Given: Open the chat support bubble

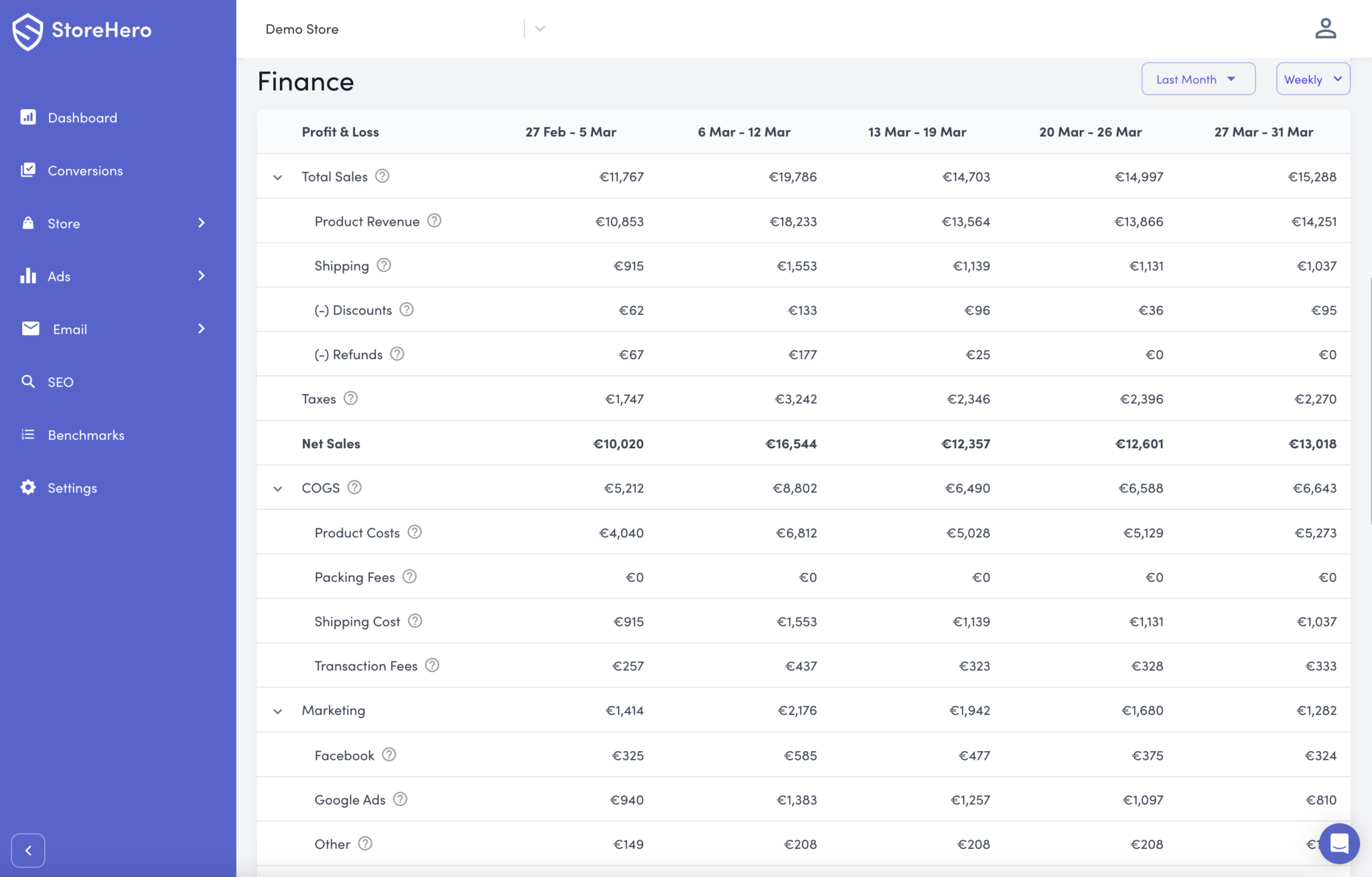Looking at the screenshot, I should click(1339, 843).
